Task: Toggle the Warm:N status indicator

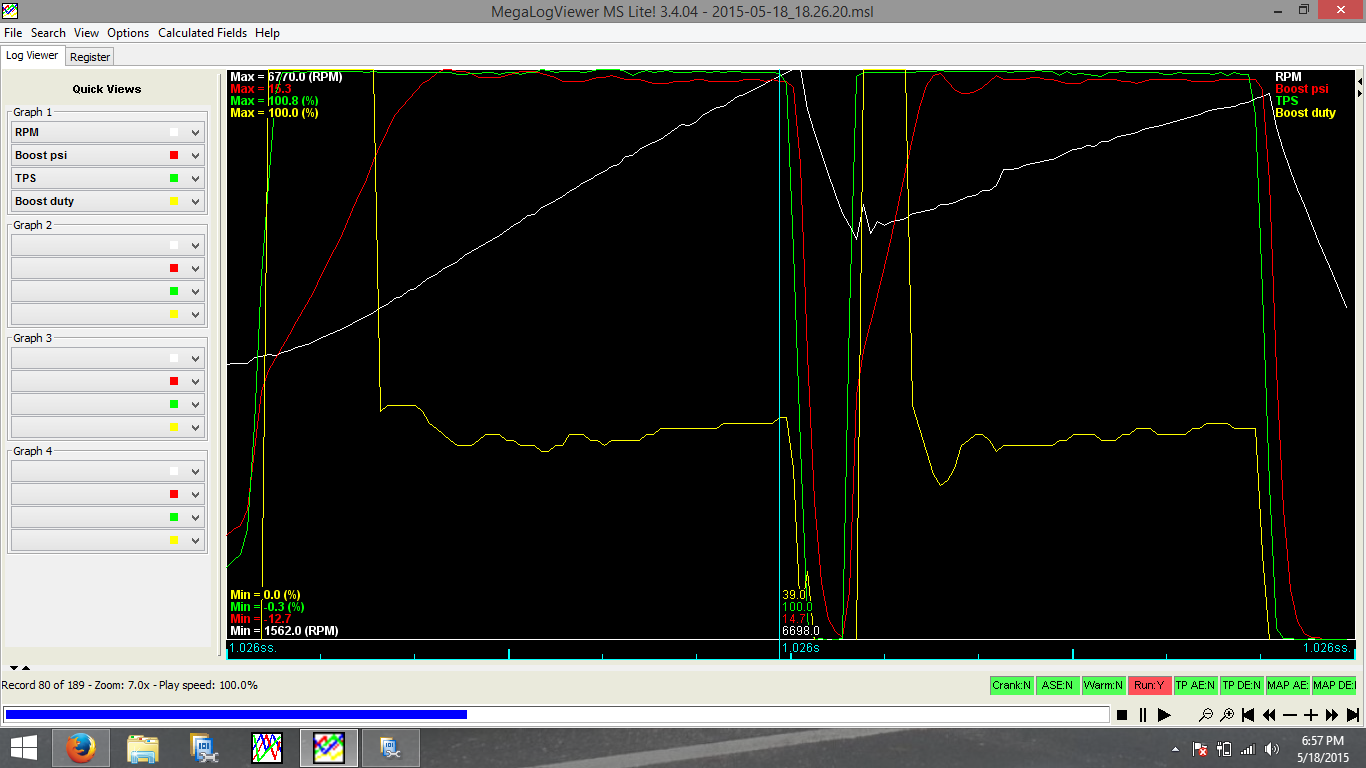Action: (1103, 685)
